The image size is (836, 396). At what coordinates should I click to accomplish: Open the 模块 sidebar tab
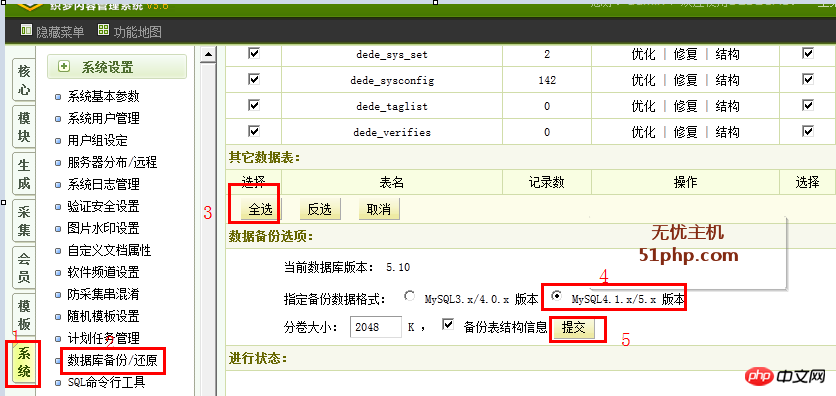[24, 126]
